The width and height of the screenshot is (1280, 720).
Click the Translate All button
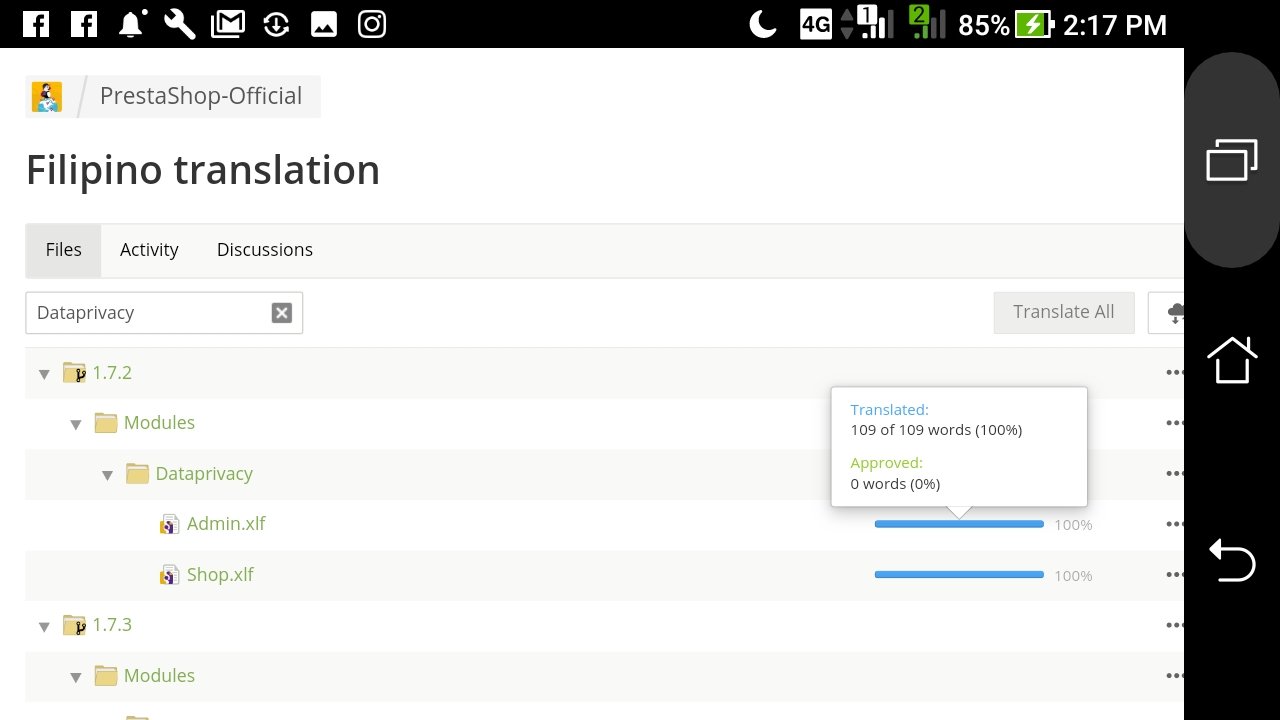tap(1064, 312)
